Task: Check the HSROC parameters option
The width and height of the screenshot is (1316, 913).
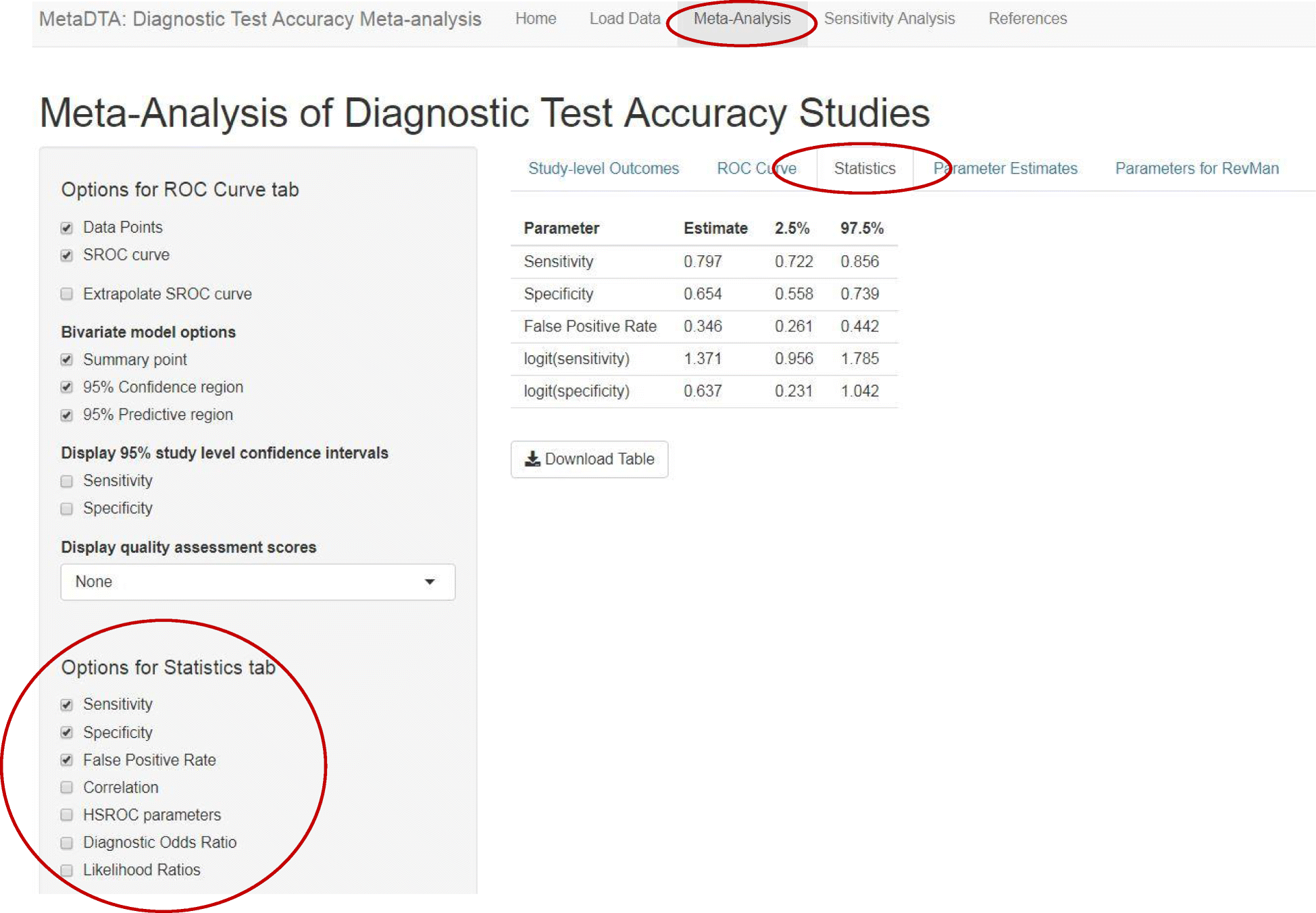Action: click(66, 815)
